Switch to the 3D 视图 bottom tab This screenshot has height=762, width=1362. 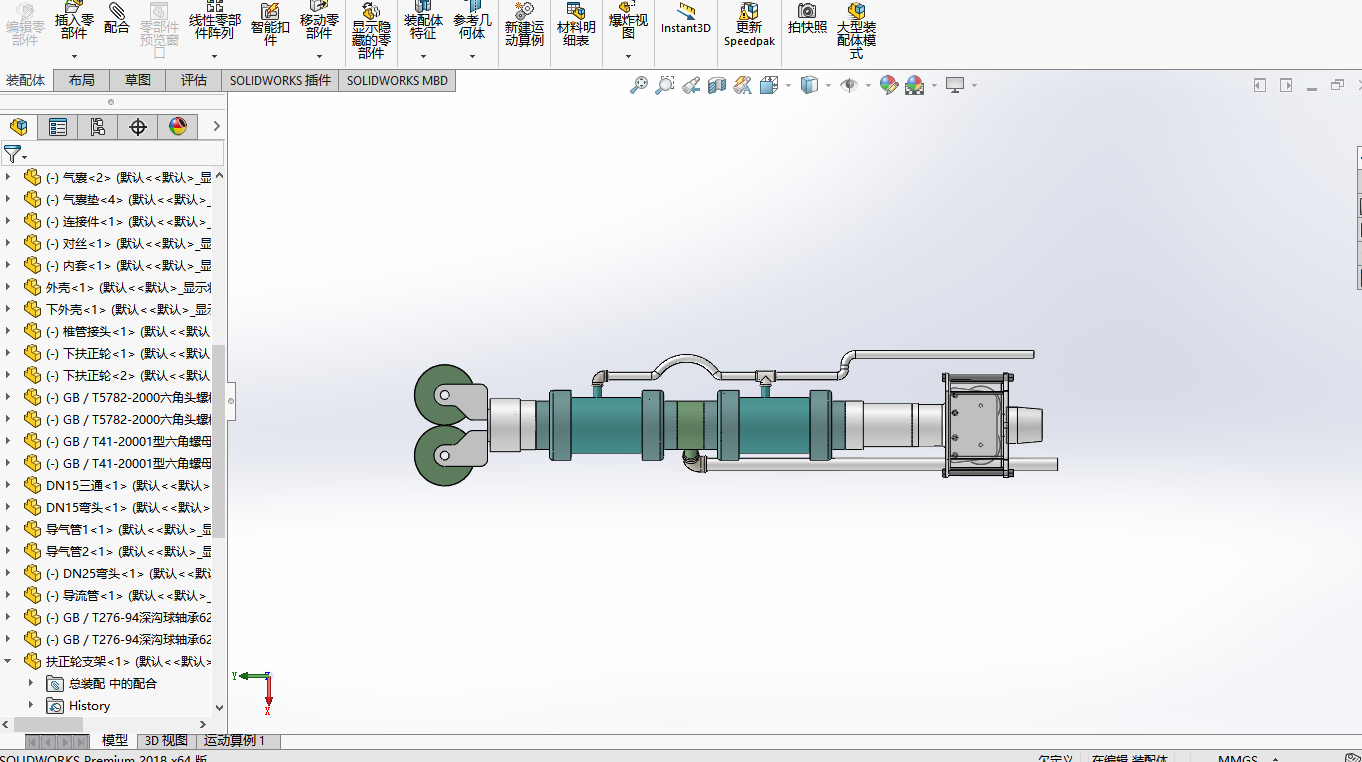166,741
